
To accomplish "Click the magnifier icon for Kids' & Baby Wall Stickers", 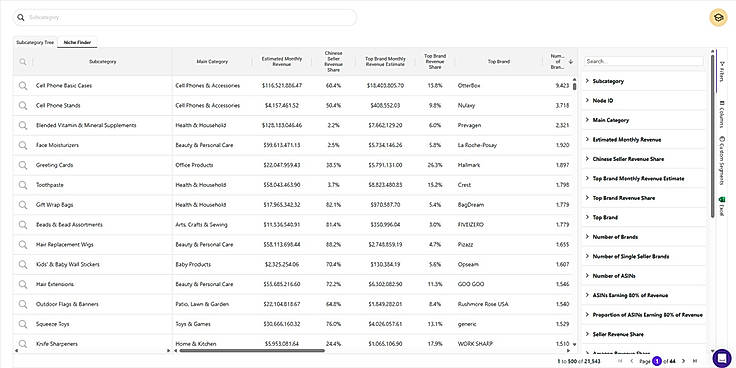I will (23, 264).
